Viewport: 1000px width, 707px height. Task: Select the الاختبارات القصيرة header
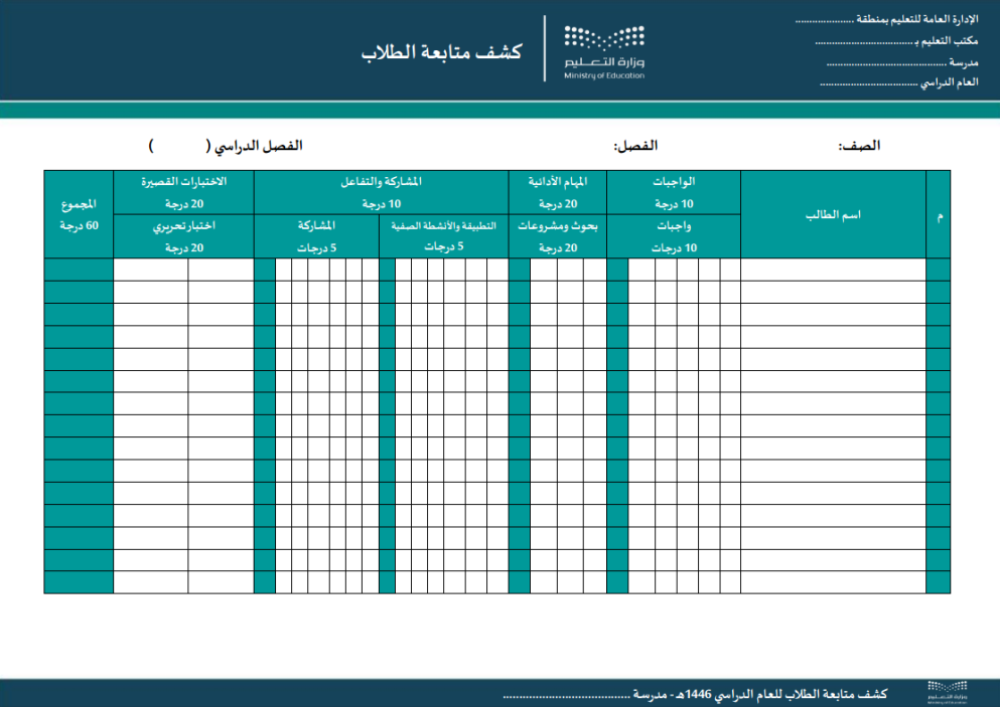(183, 192)
